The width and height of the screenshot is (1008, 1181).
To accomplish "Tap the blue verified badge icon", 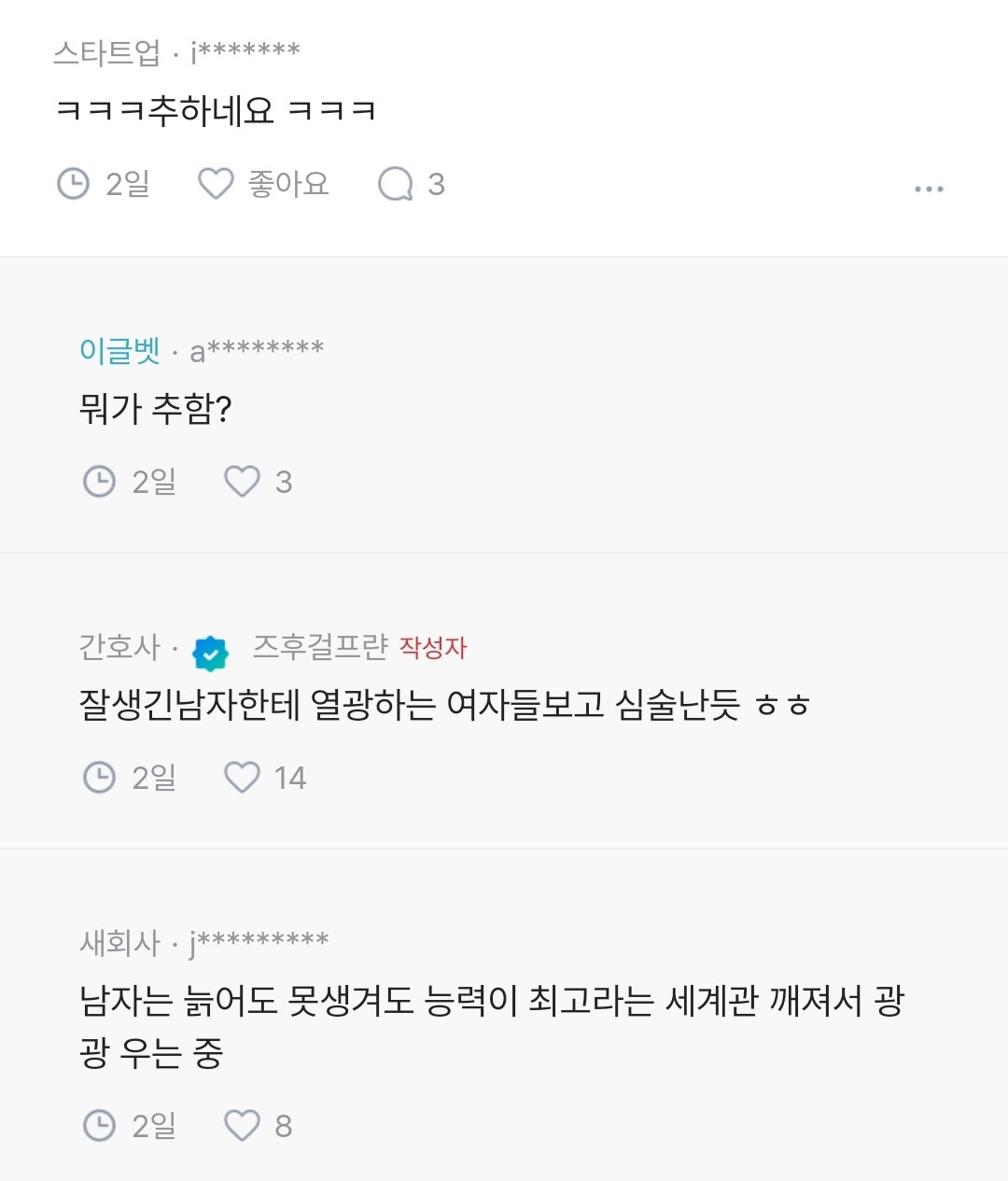I will click(211, 653).
